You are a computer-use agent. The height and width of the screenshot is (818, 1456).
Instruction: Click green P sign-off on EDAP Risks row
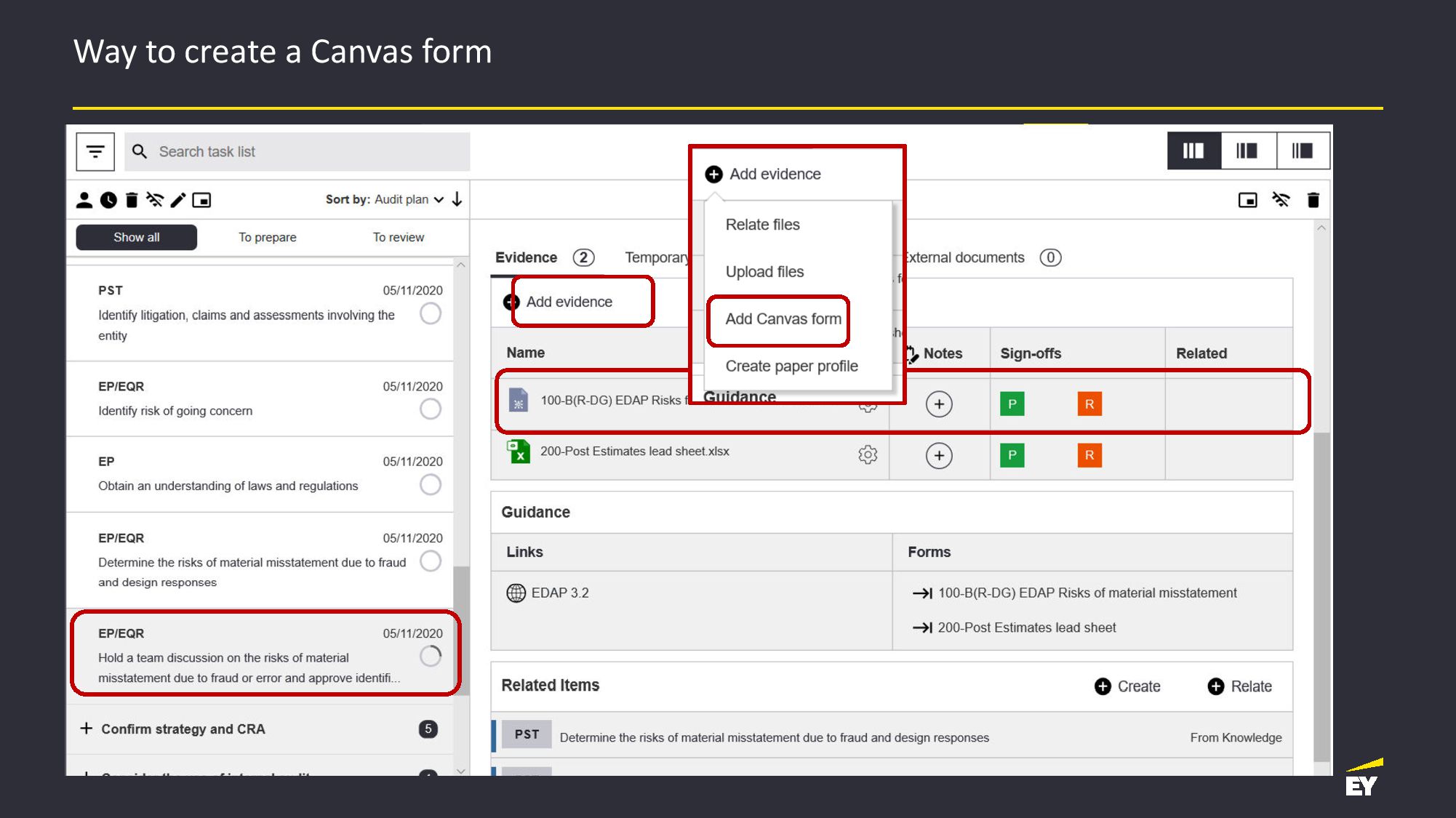1012,404
